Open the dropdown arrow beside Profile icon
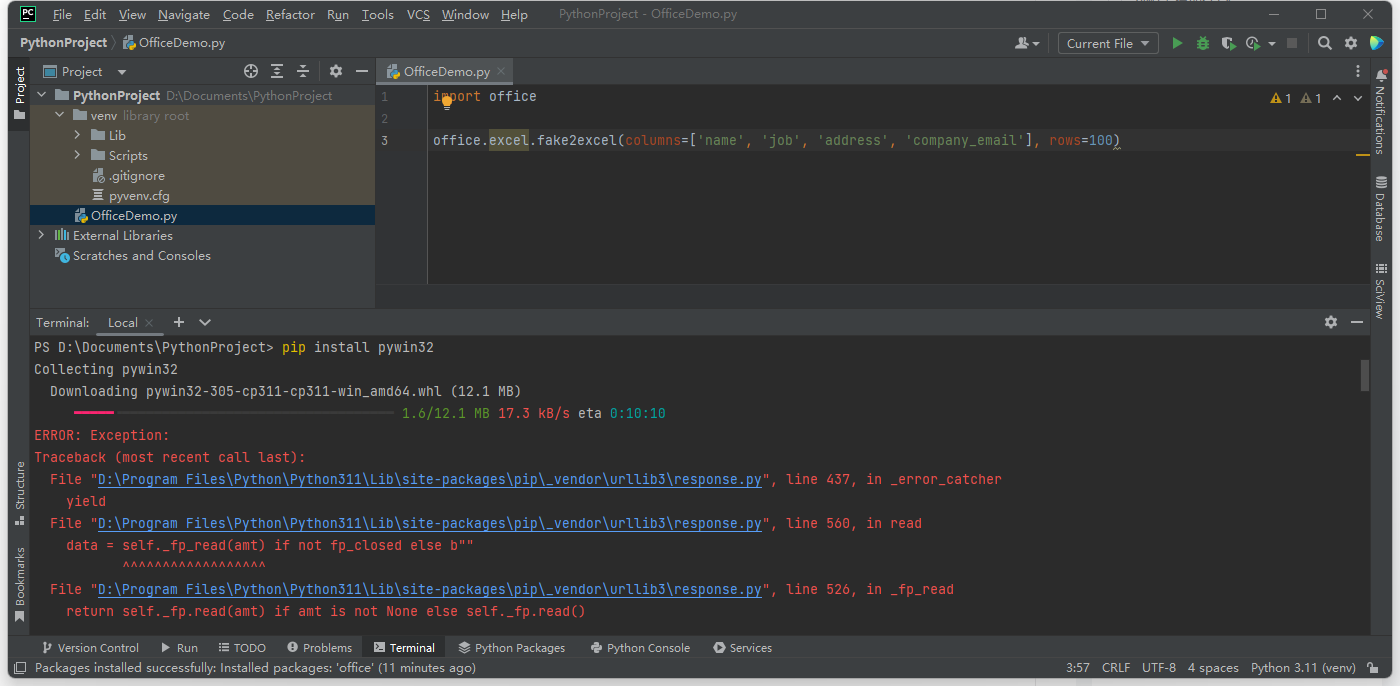1400x686 pixels. click(1272, 43)
